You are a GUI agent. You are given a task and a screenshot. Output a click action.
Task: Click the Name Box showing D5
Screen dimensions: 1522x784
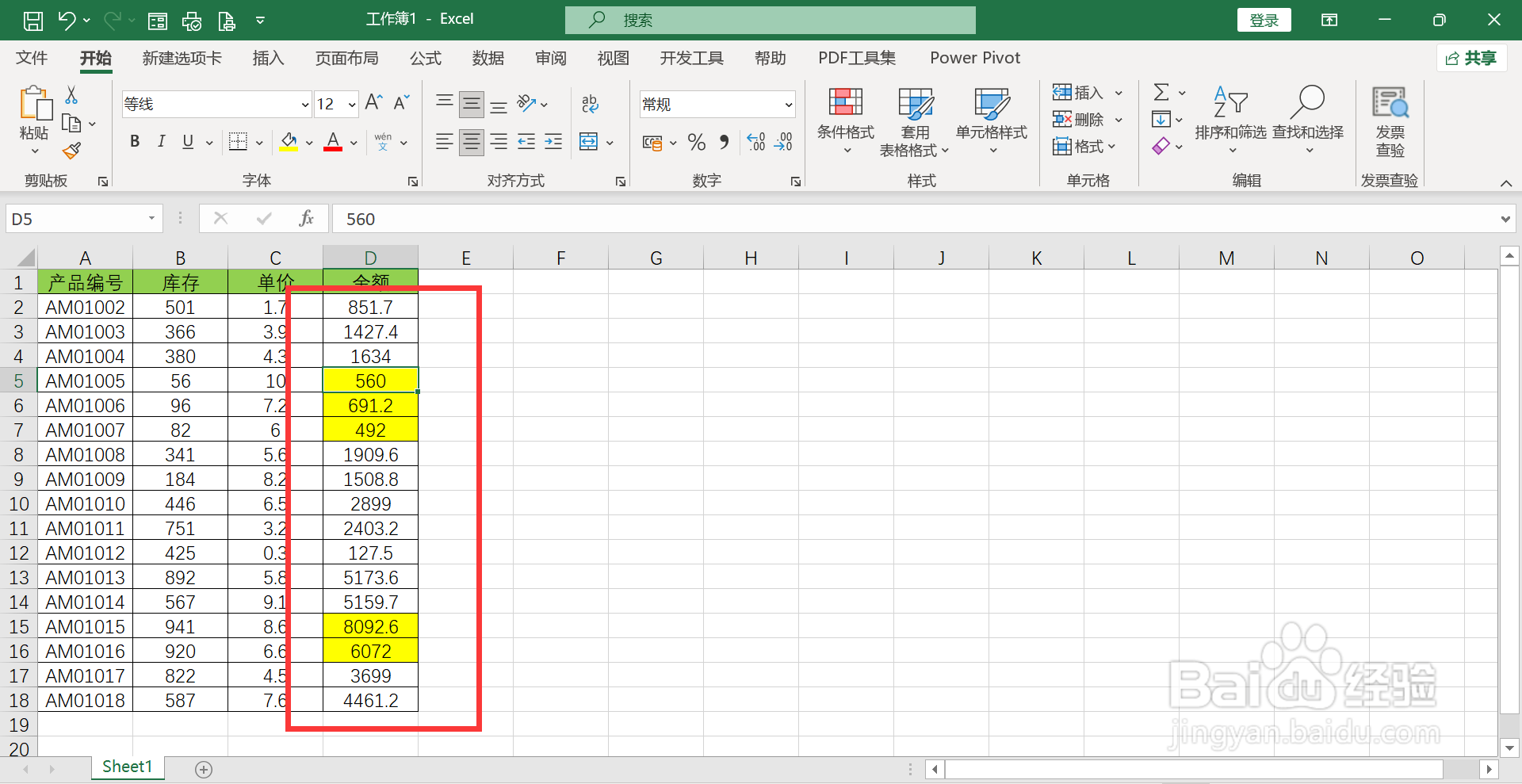point(84,219)
